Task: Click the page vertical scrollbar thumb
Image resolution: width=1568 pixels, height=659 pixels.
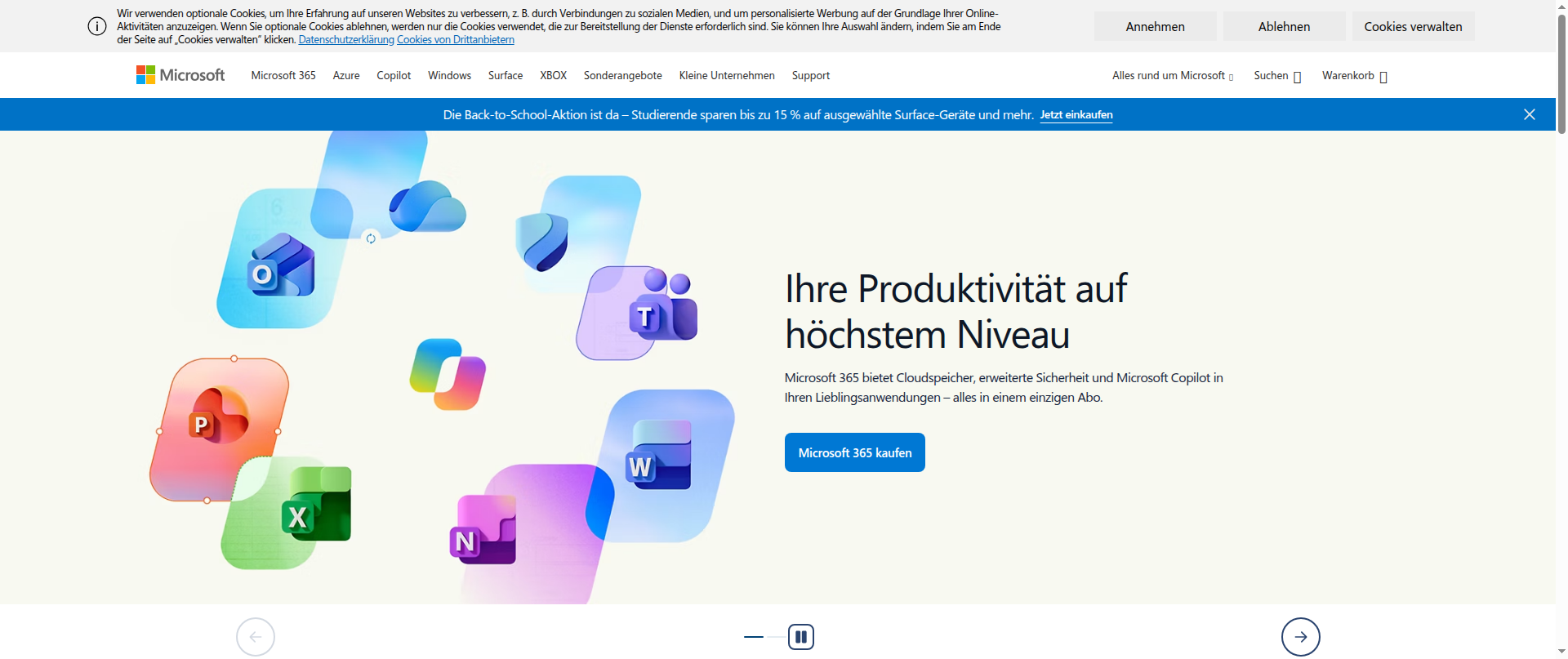Action: tap(1561, 73)
